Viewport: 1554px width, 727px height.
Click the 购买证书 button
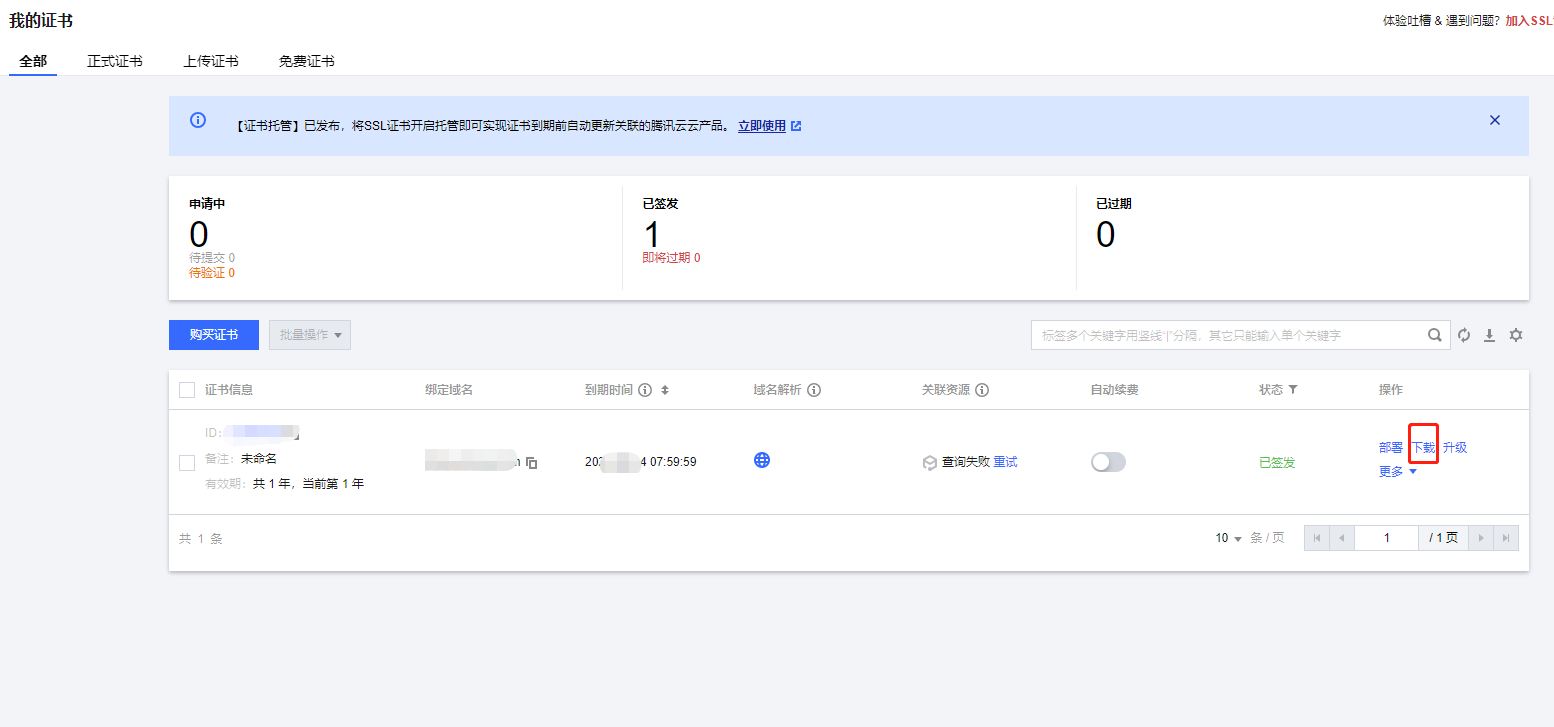pos(214,335)
